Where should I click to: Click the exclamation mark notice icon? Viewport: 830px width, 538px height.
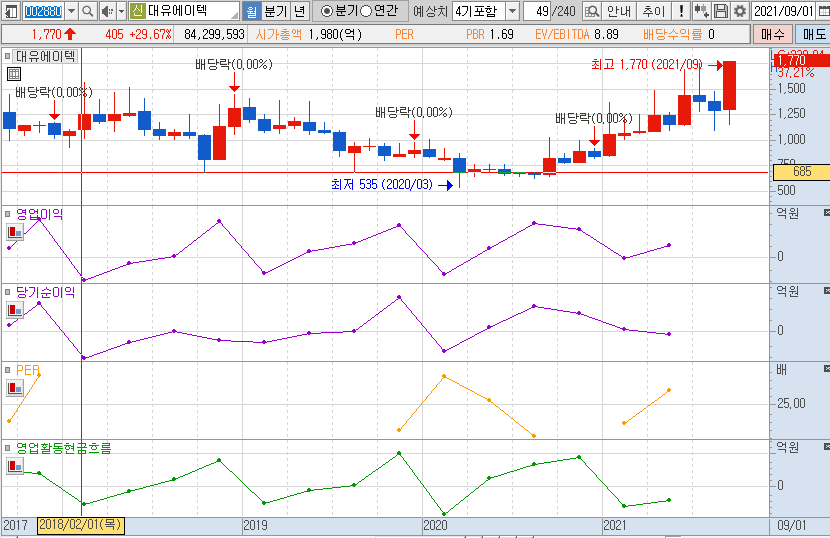pos(682,11)
